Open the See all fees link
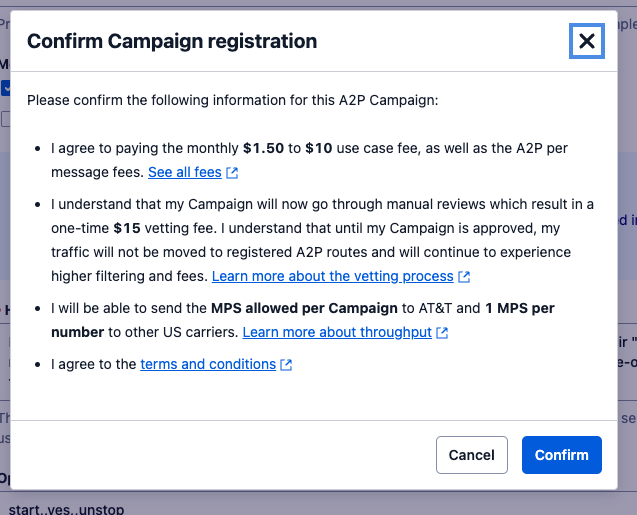The width and height of the screenshot is (637, 515). 184,172
